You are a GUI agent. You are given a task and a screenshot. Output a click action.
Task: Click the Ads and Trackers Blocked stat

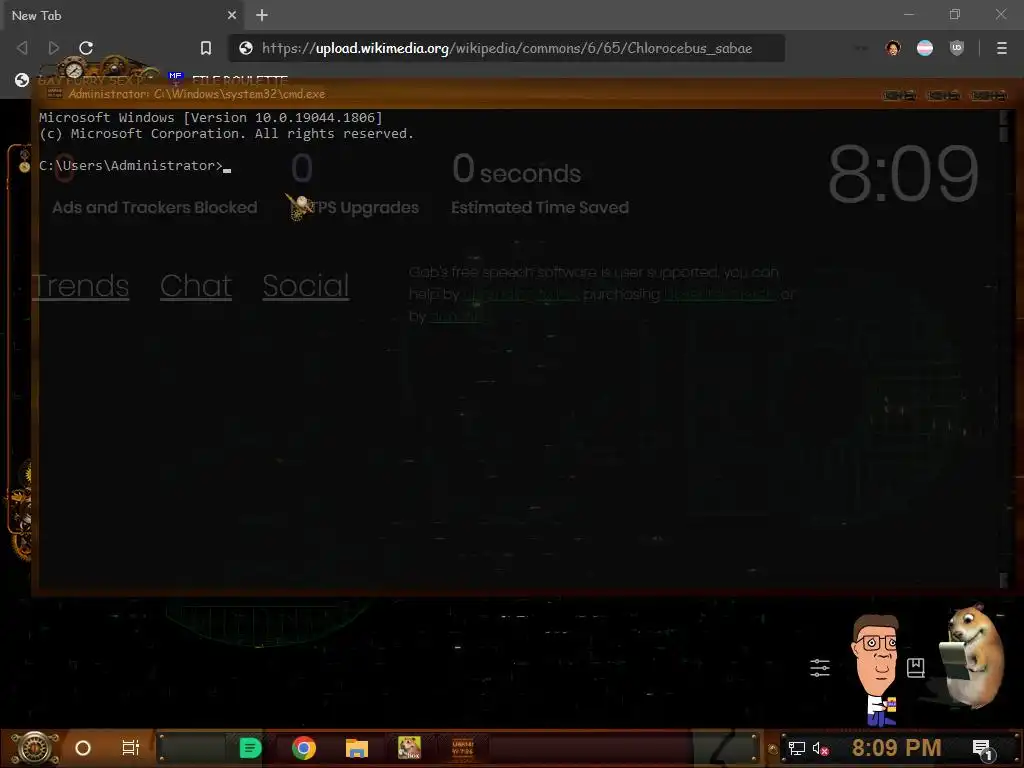pyautogui.click(x=155, y=208)
